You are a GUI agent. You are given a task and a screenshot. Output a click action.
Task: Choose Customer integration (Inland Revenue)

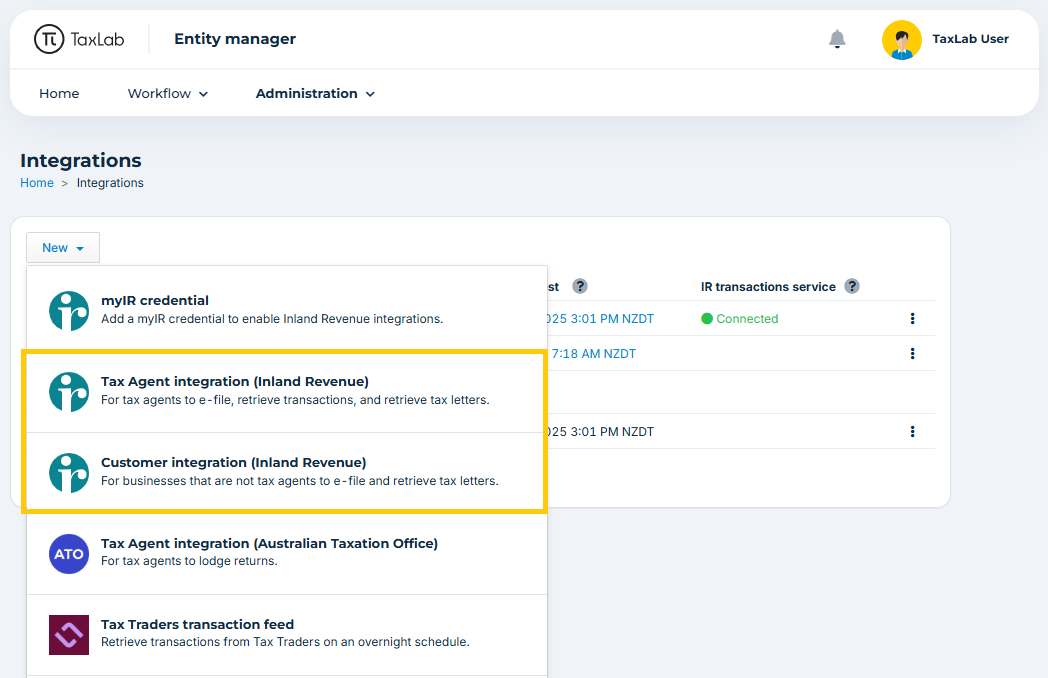[287, 472]
